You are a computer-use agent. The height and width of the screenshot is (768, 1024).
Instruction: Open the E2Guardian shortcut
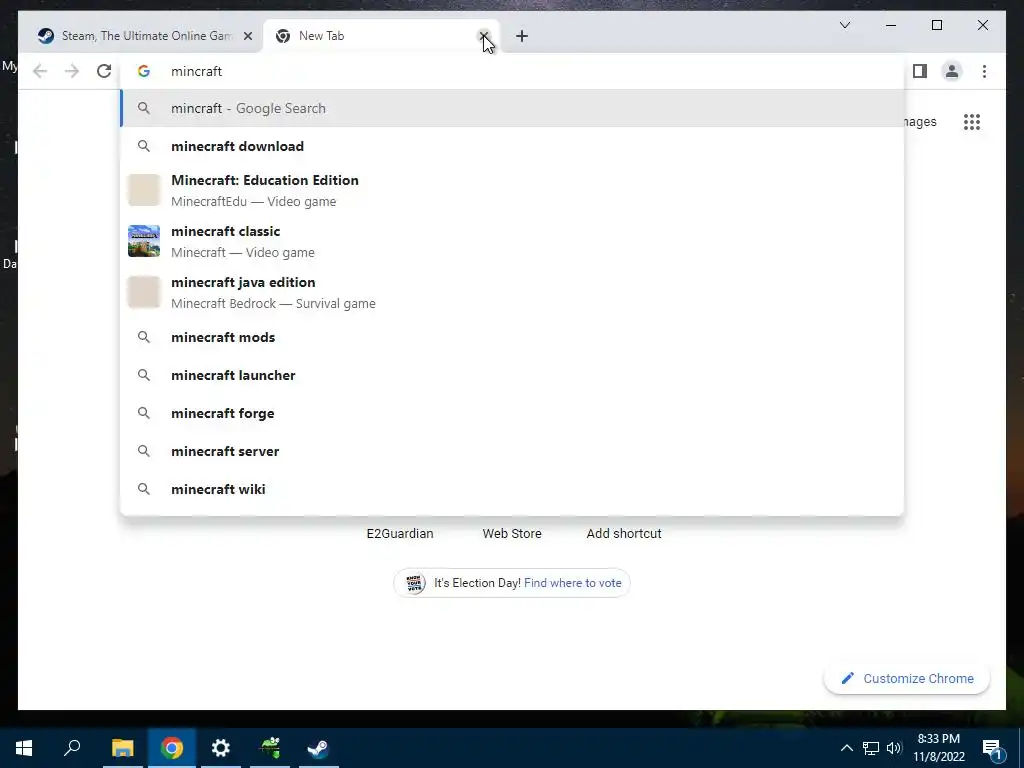[x=400, y=534]
